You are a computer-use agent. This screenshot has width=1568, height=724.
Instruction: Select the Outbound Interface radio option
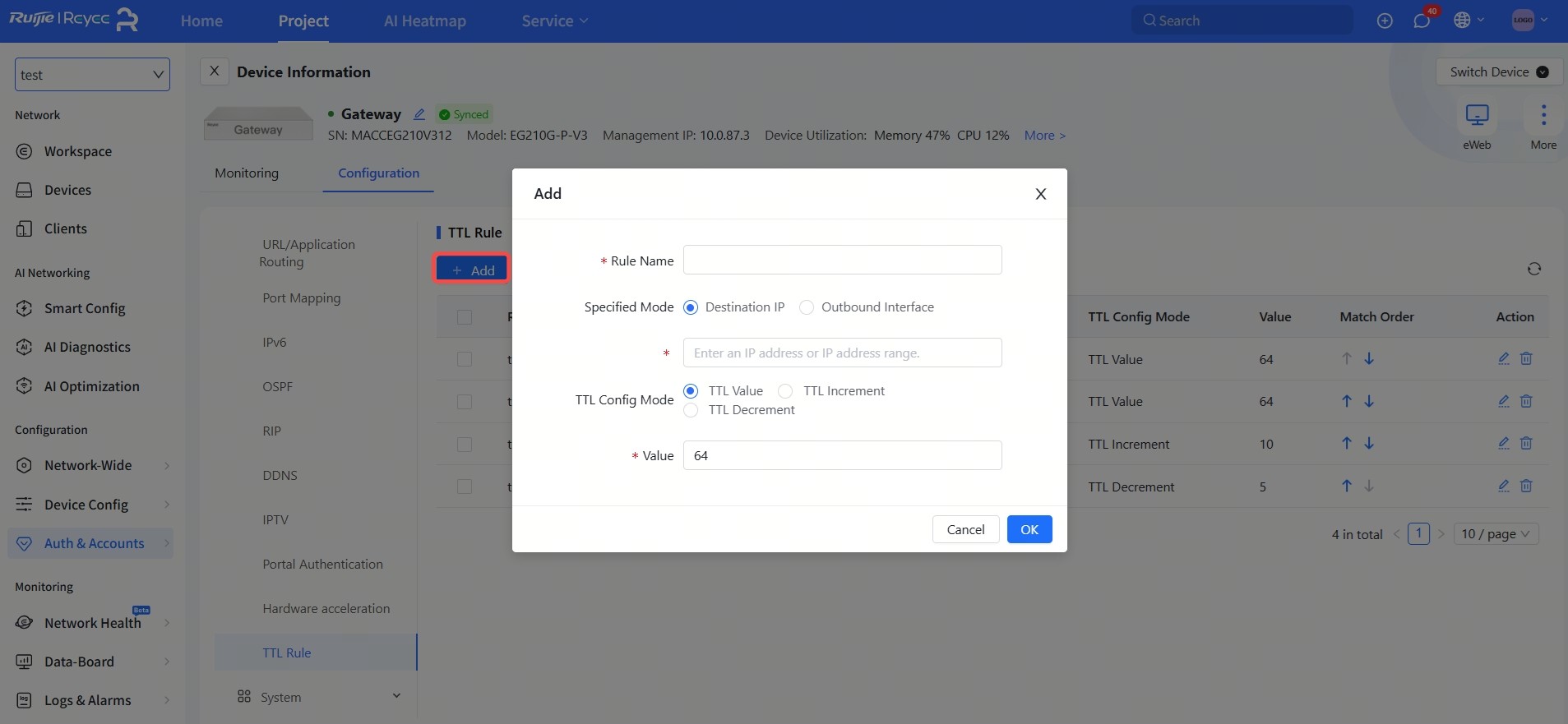[807, 307]
